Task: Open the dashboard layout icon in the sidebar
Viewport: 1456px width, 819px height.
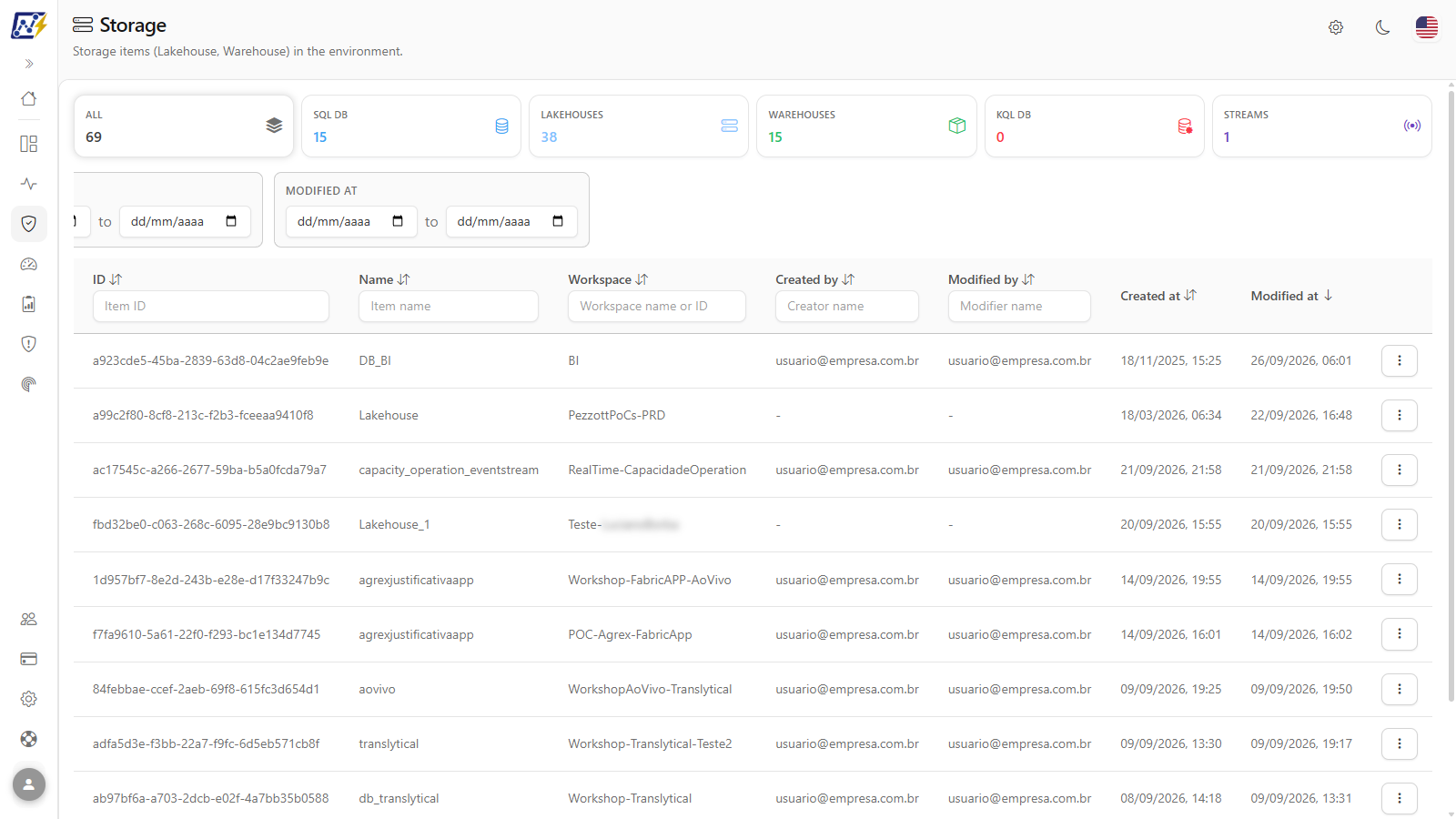Action: click(29, 144)
